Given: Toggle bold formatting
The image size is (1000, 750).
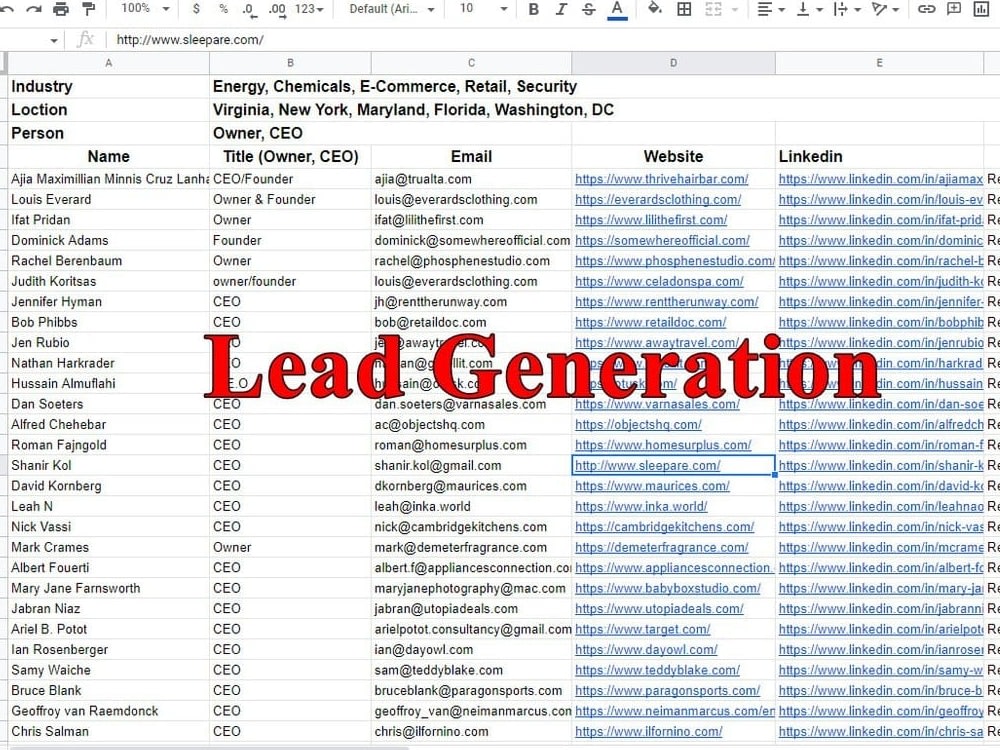Looking at the screenshot, I should (x=533, y=10).
